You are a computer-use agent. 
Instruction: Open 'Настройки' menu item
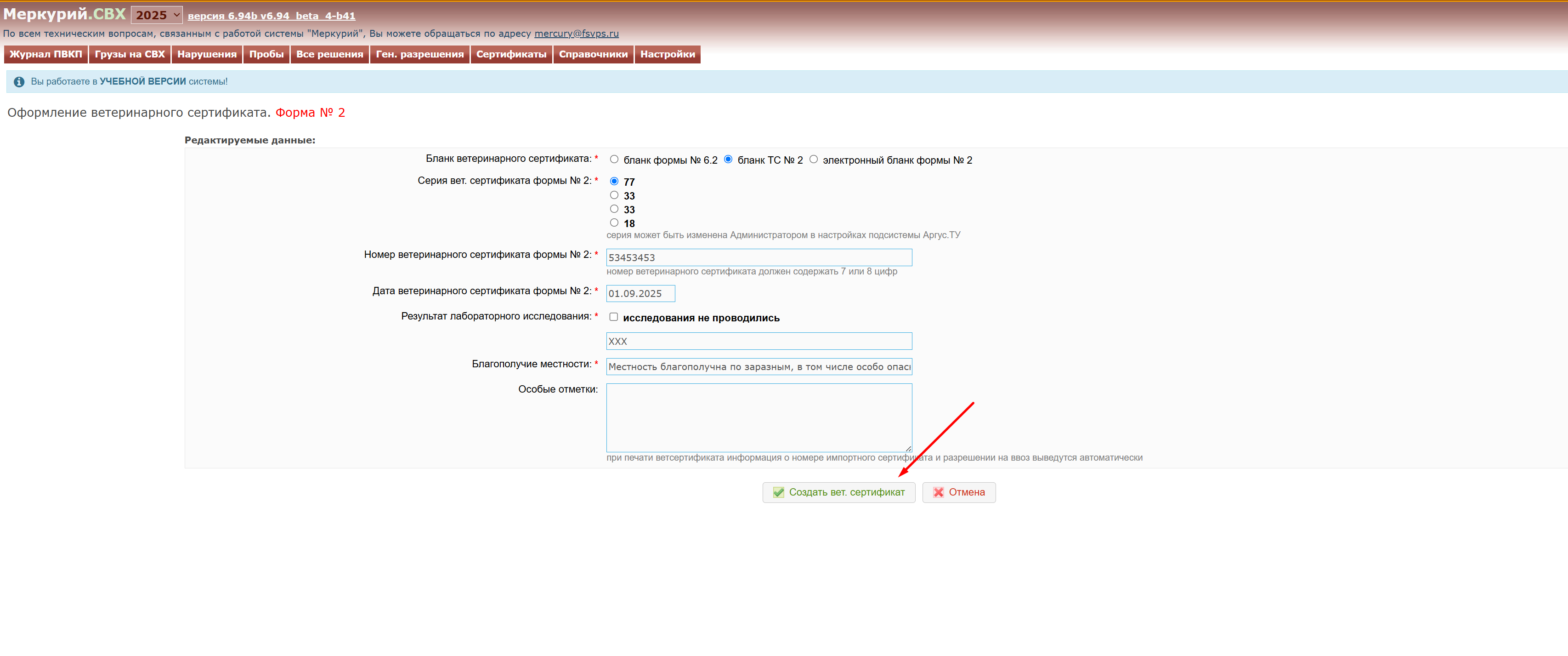[667, 54]
